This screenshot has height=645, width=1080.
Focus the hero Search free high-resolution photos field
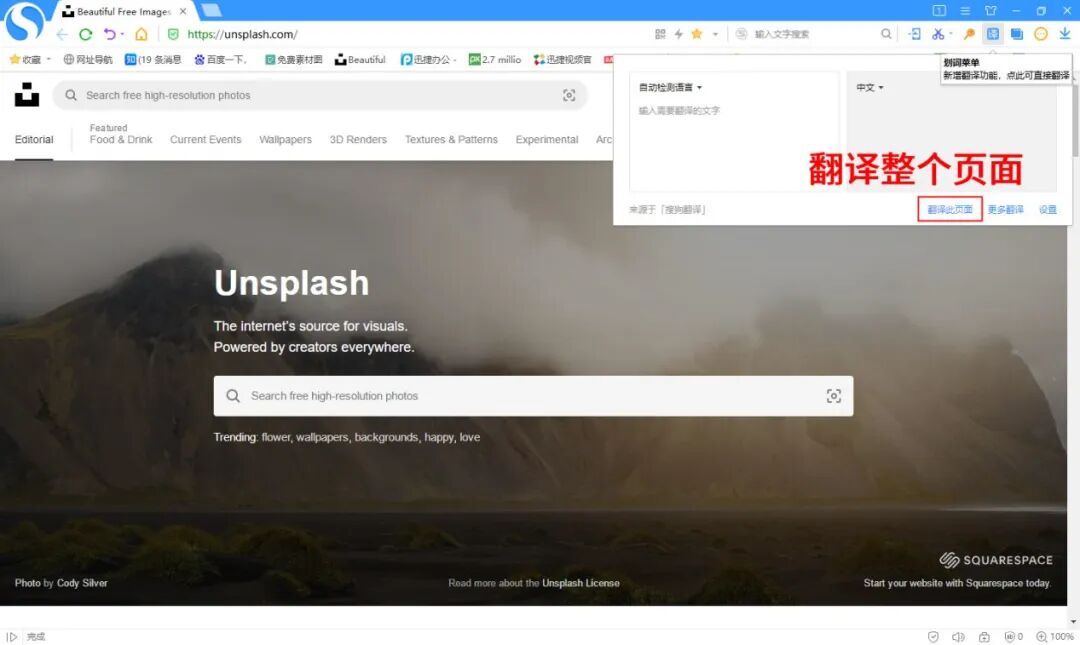pyautogui.click(x=533, y=396)
